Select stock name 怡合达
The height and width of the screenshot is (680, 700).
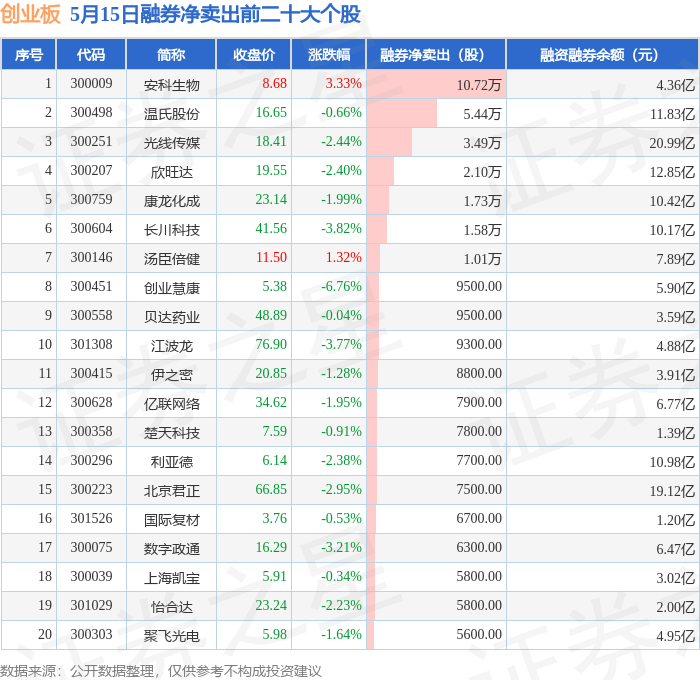coord(171,607)
